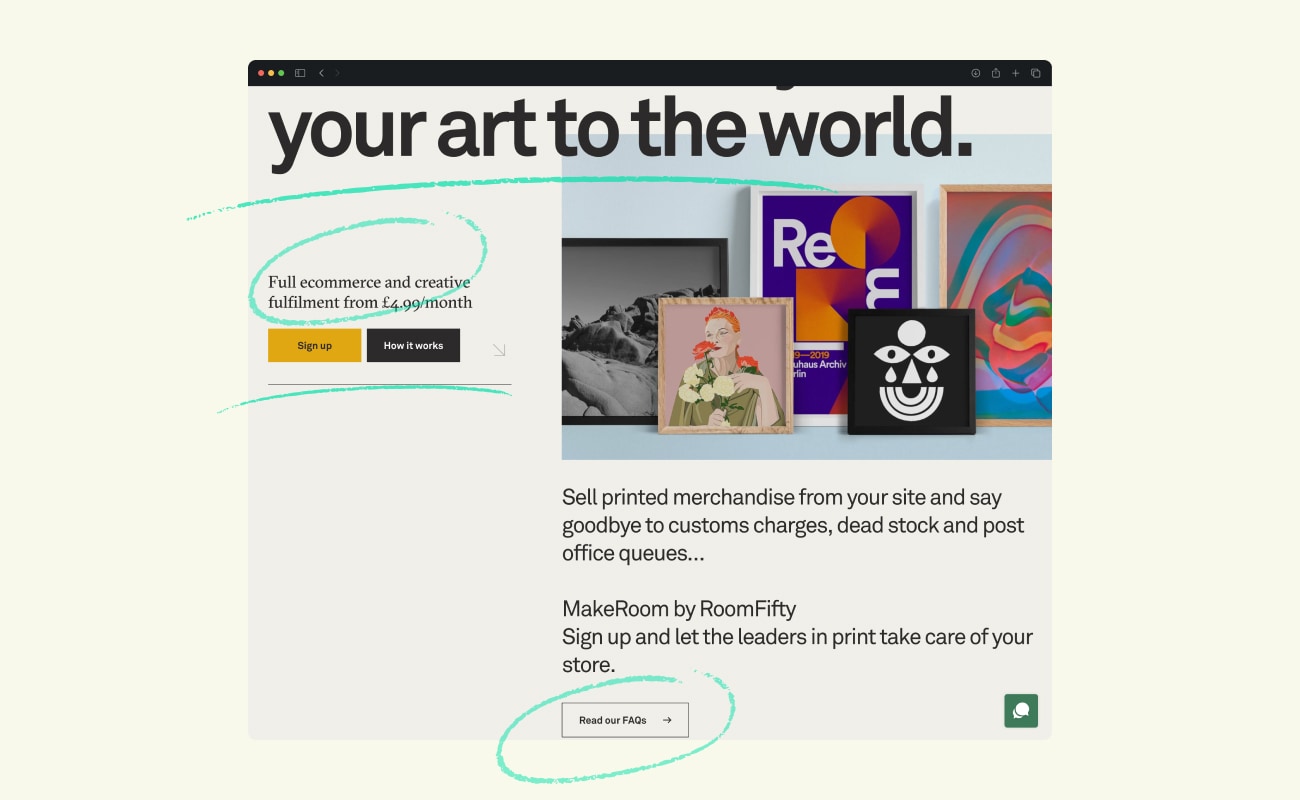Screen dimensions: 1300x800
Task: Open the green chat widget icon
Action: tap(1021, 711)
